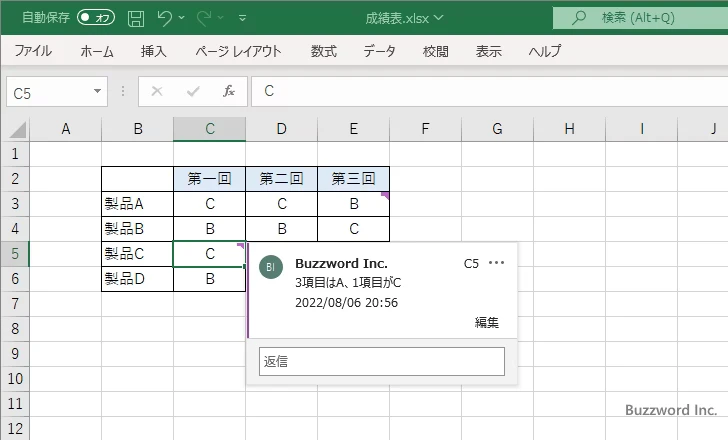Select row 11 header
The image size is (728, 440).
15,404
